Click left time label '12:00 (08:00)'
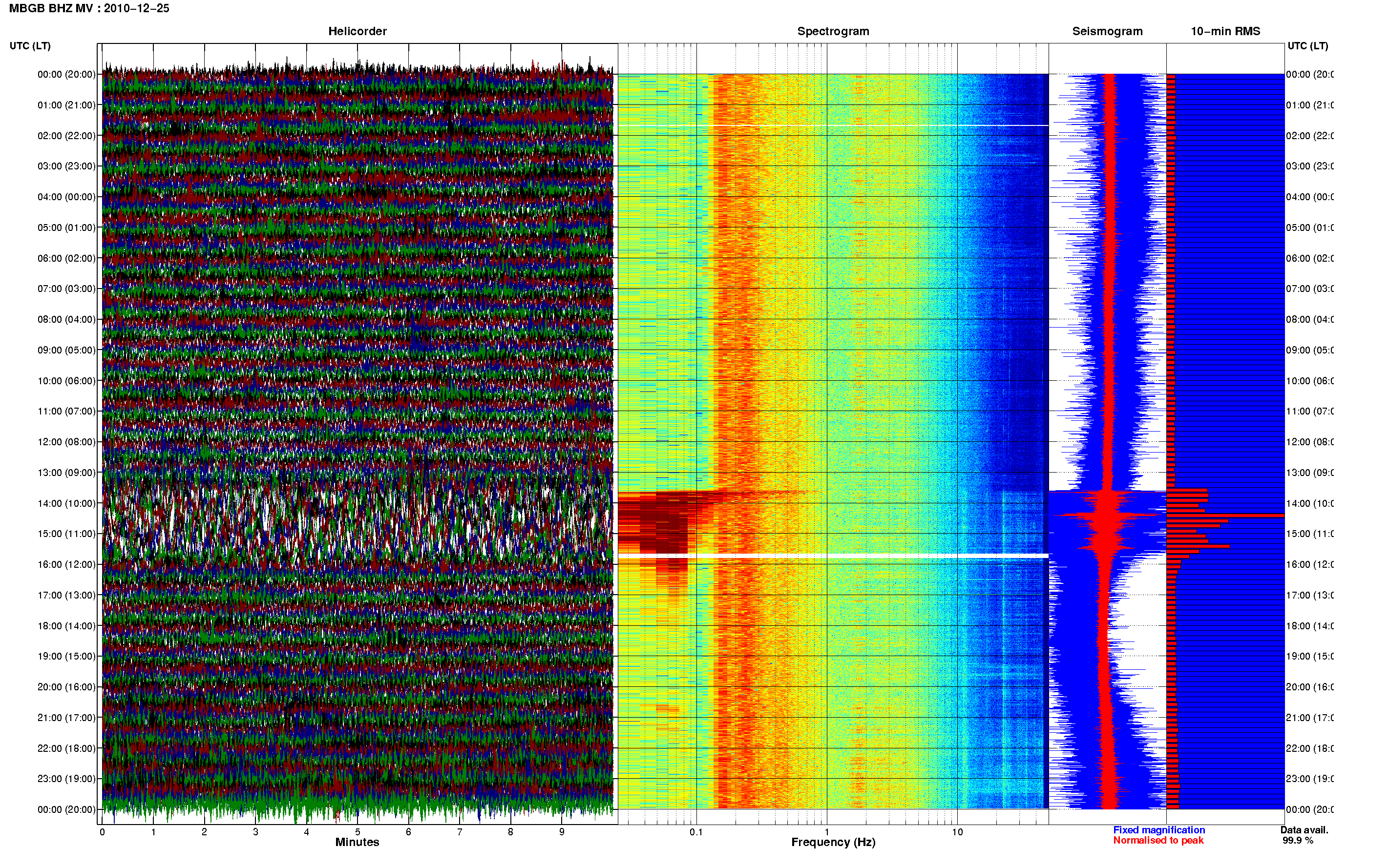The height and width of the screenshot is (868, 1389). point(66,442)
